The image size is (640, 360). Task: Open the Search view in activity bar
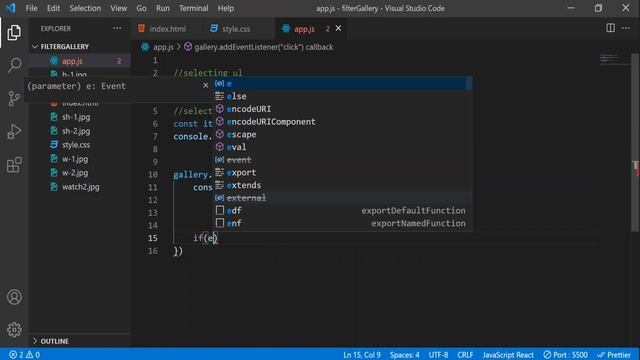coord(14,65)
